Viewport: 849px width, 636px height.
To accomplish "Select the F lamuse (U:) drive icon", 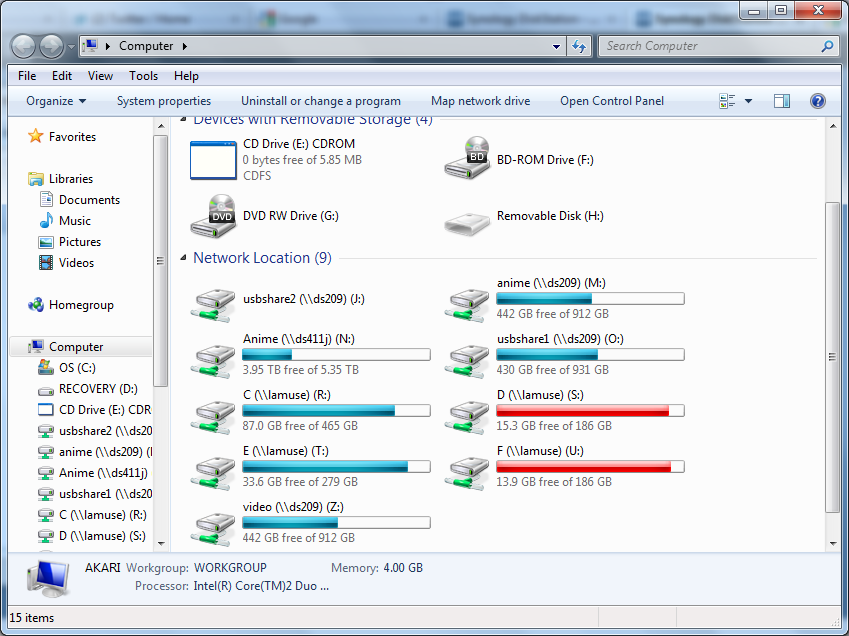I will coord(467,473).
